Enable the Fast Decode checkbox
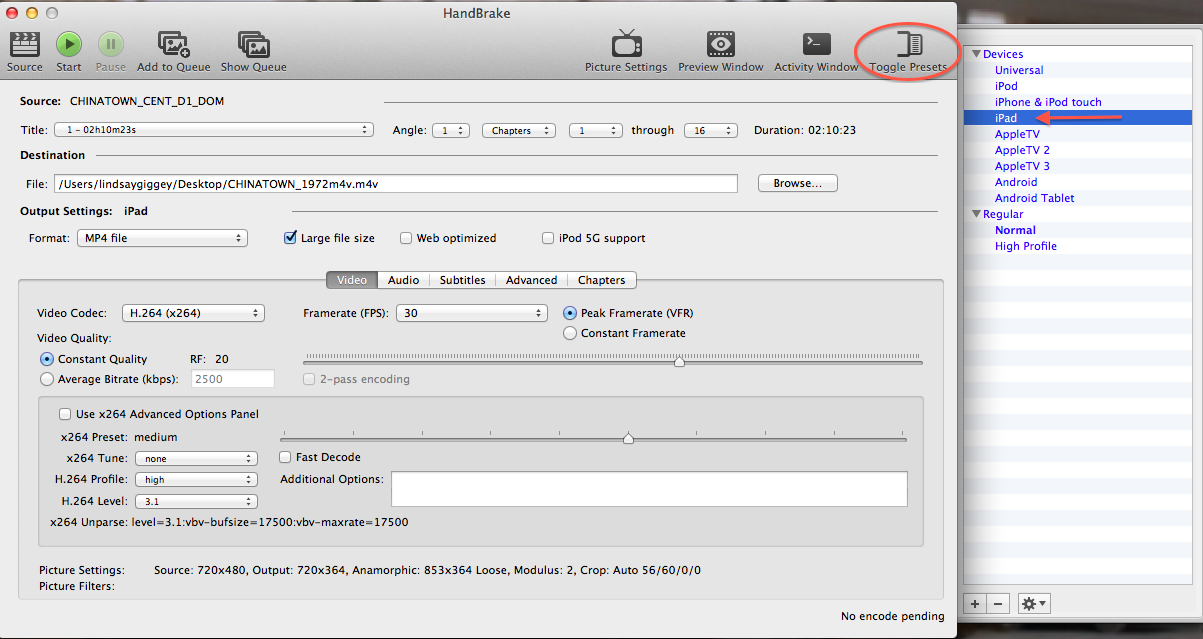 click(x=286, y=457)
